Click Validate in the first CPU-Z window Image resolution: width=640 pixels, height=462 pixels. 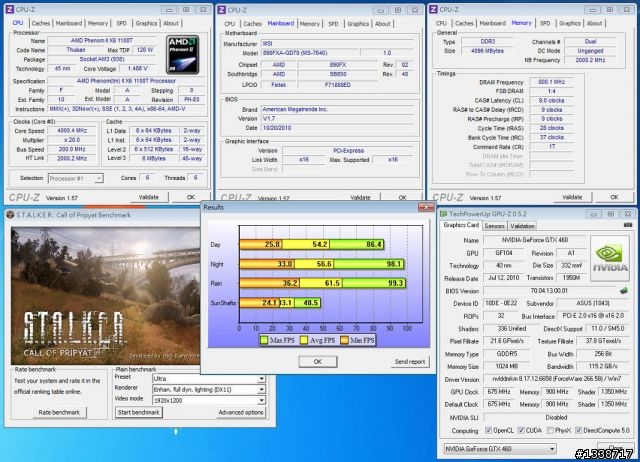(149, 197)
